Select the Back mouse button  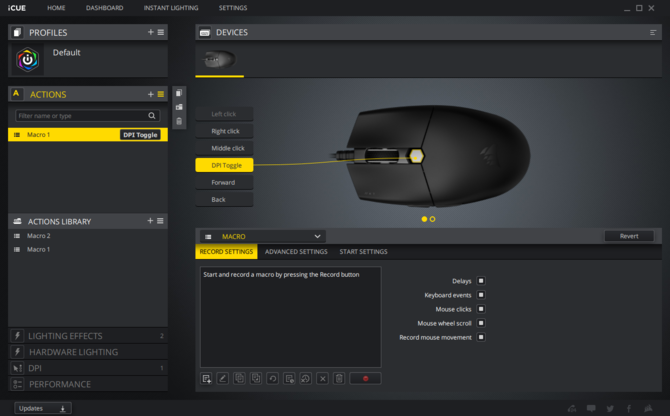224,199
